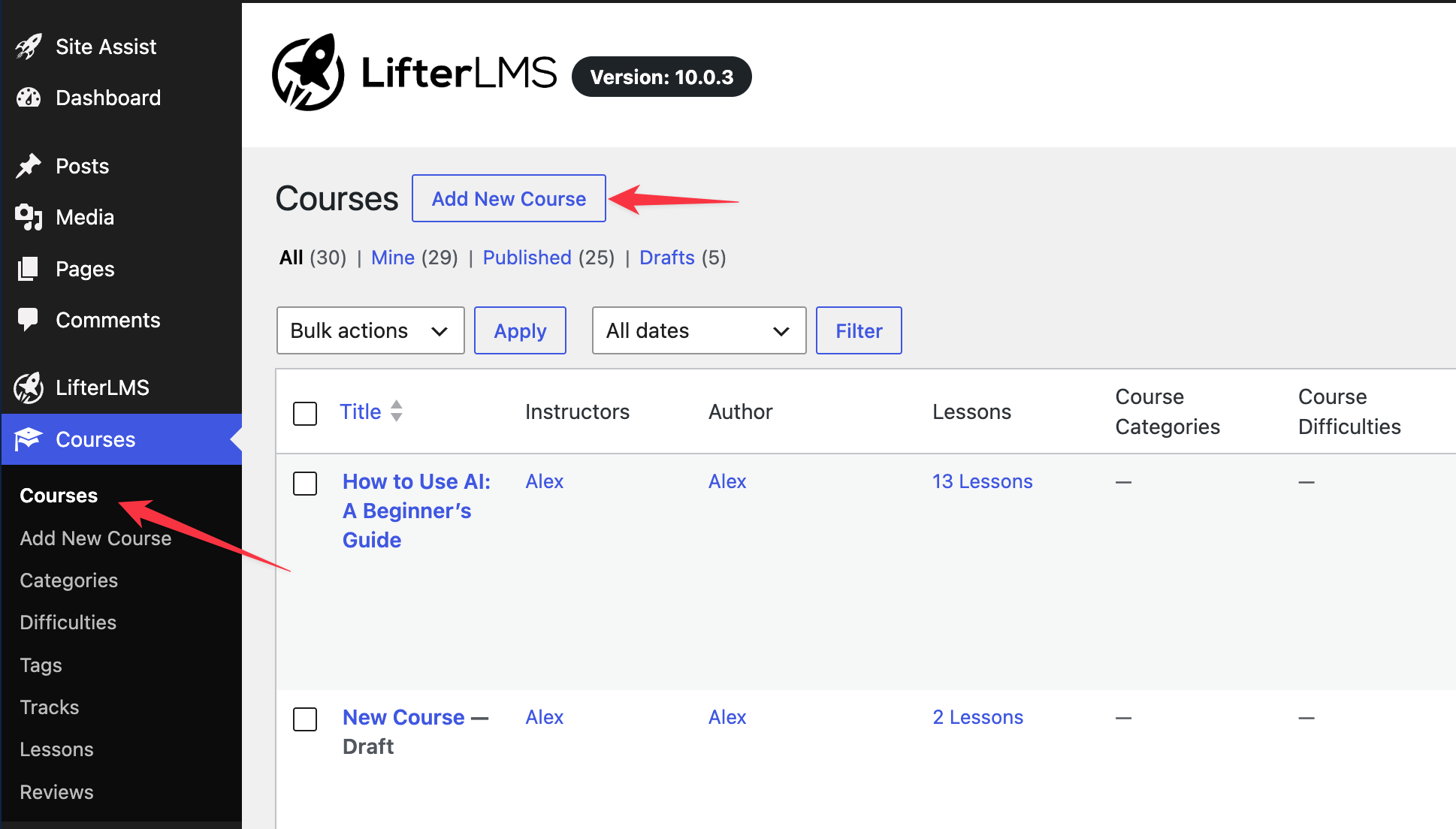Click Alex author link for New Course

click(x=727, y=717)
